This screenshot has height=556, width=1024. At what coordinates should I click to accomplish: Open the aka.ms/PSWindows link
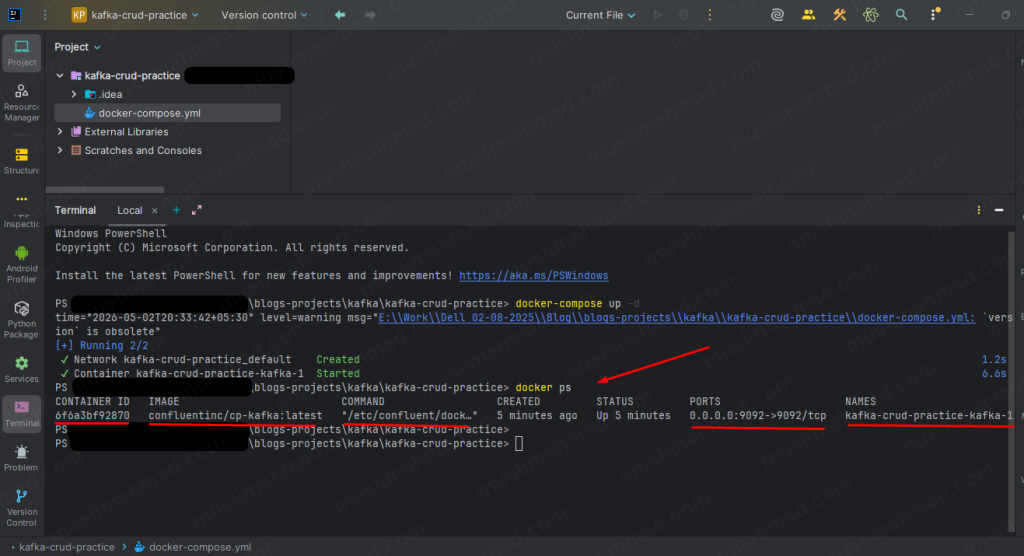pos(534,276)
